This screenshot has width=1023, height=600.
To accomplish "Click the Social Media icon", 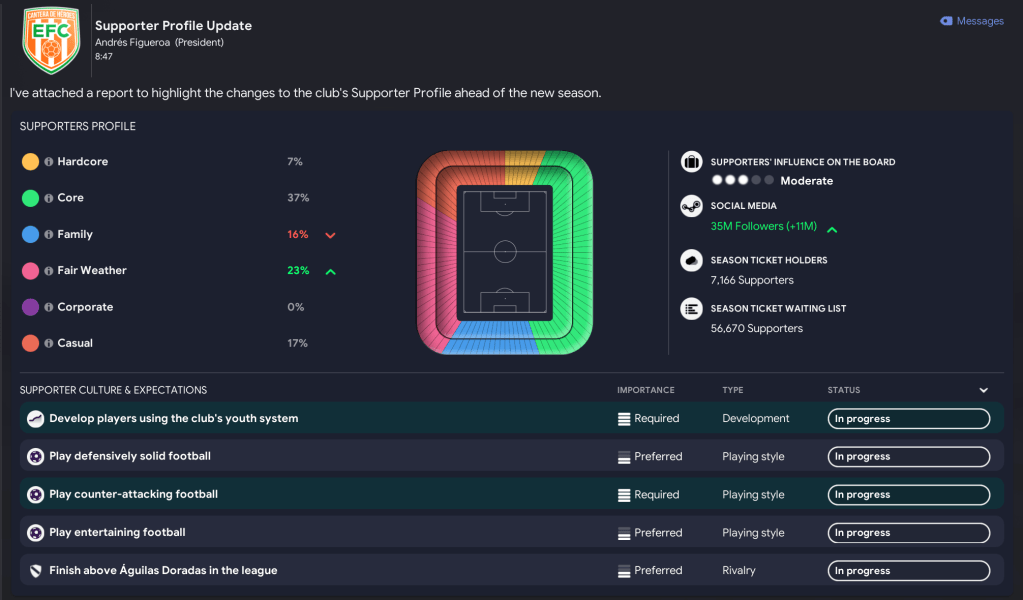I will (x=691, y=206).
